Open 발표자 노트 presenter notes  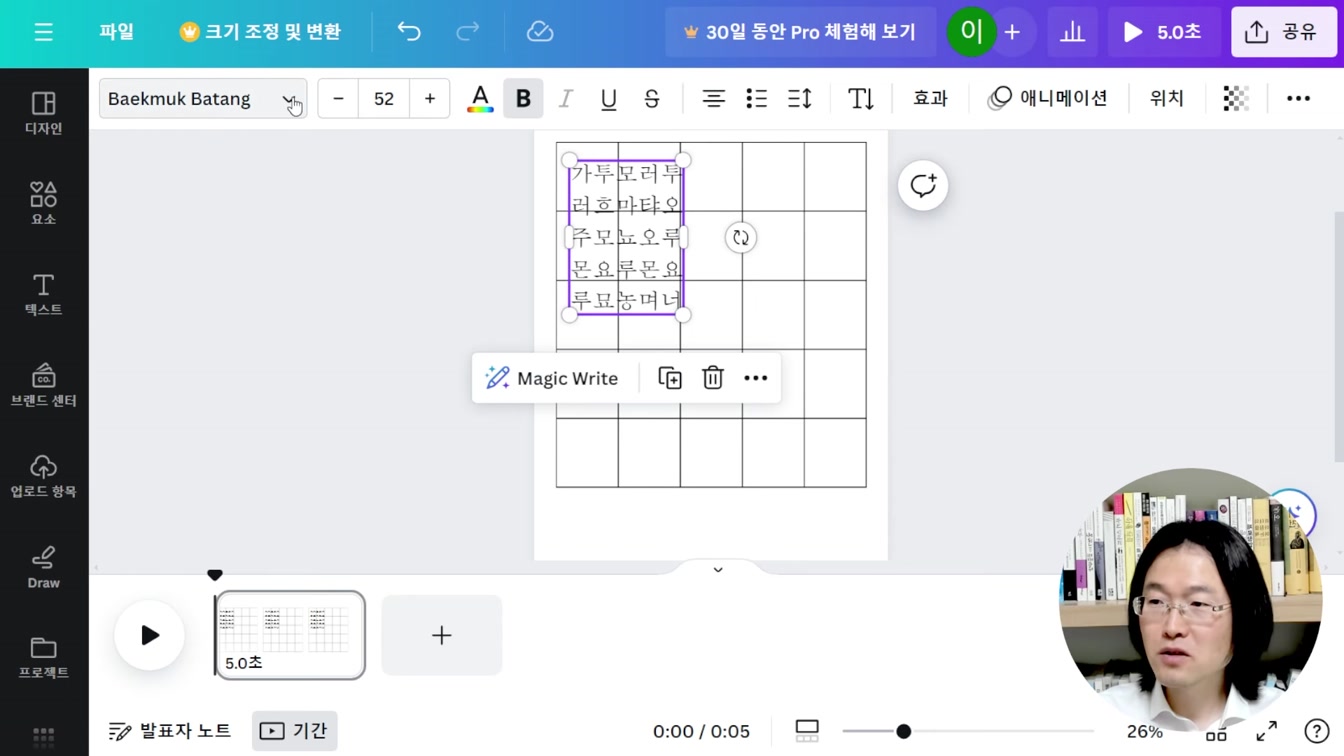[x=170, y=731]
